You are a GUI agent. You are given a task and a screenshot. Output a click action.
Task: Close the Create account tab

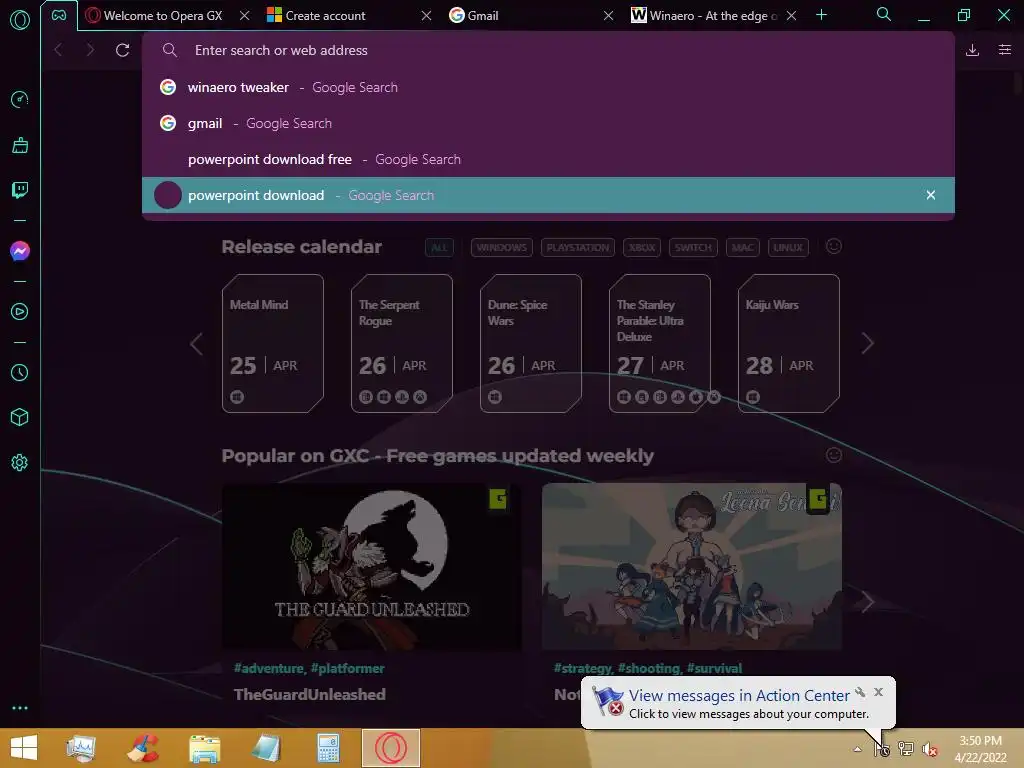point(426,16)
